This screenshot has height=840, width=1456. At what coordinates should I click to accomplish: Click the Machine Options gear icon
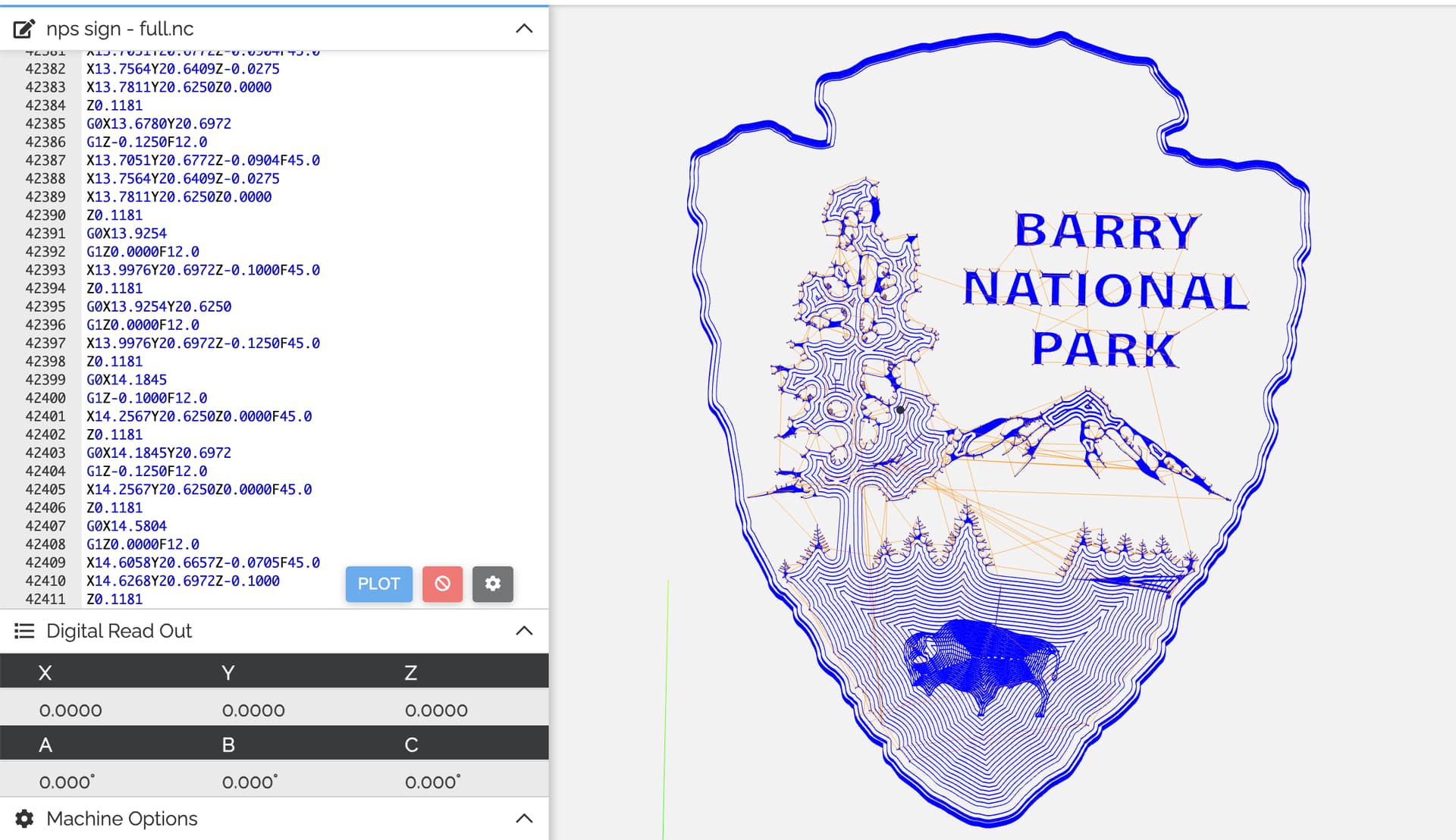coord(24,819)
